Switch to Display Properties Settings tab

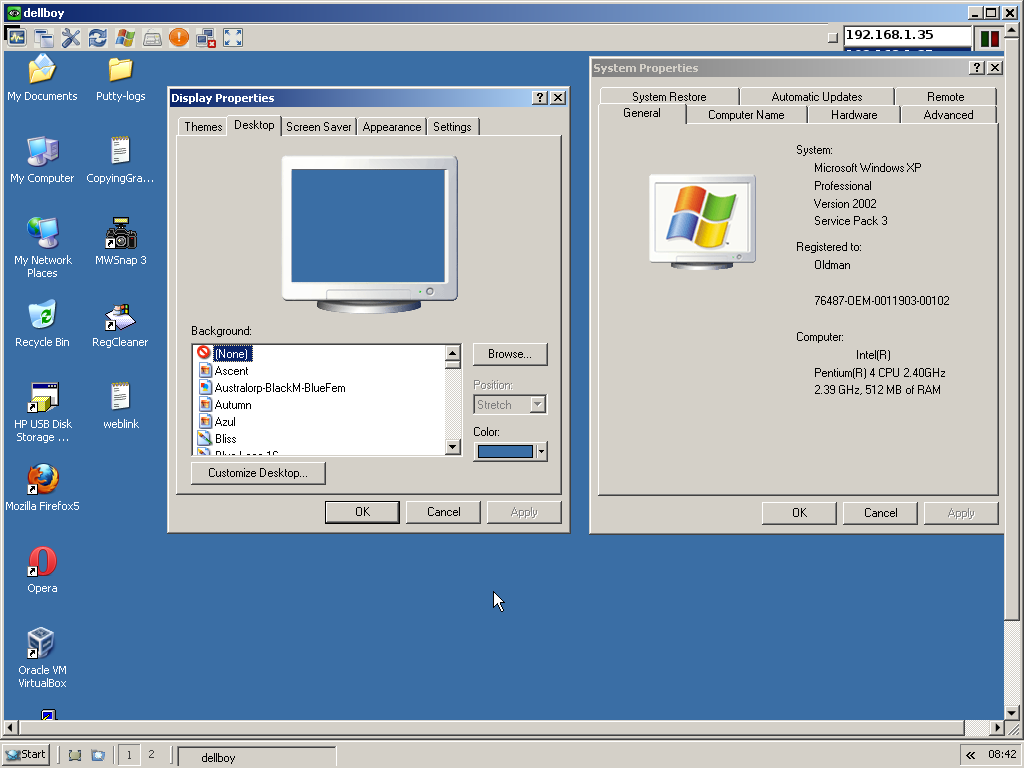(x=452, y=127)
